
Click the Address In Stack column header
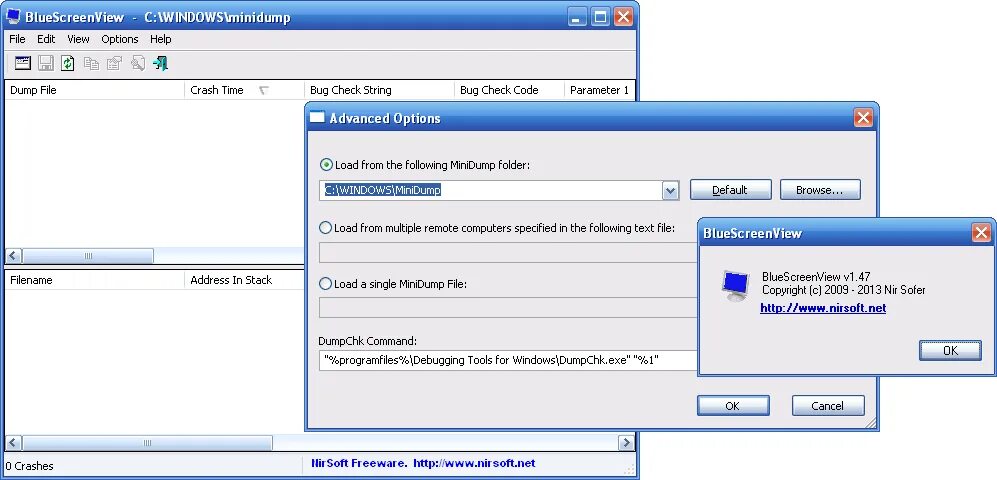point(245,280)
